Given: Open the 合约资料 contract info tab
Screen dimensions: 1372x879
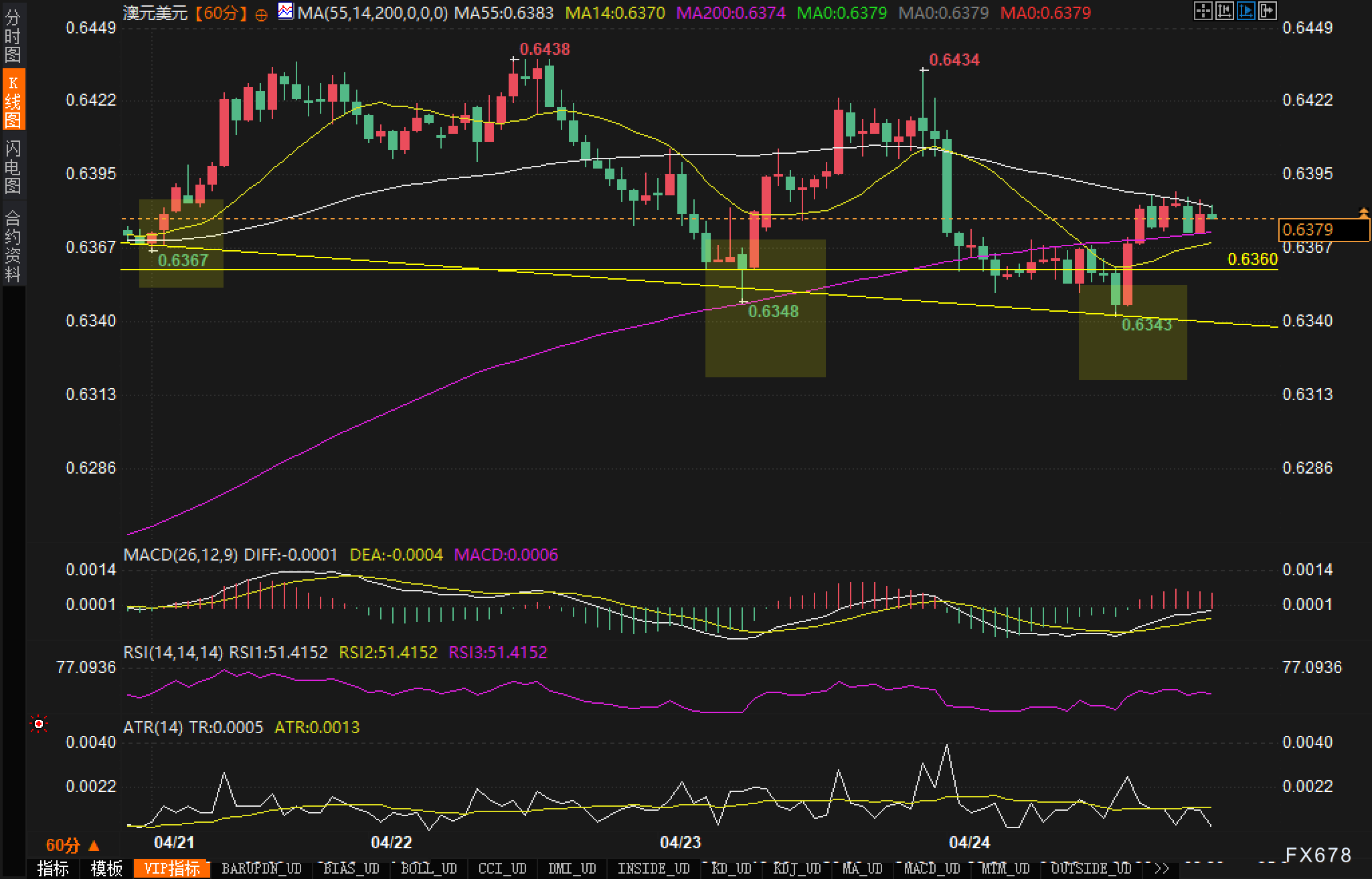Looking at the screenshot, I should coord(13,246).
